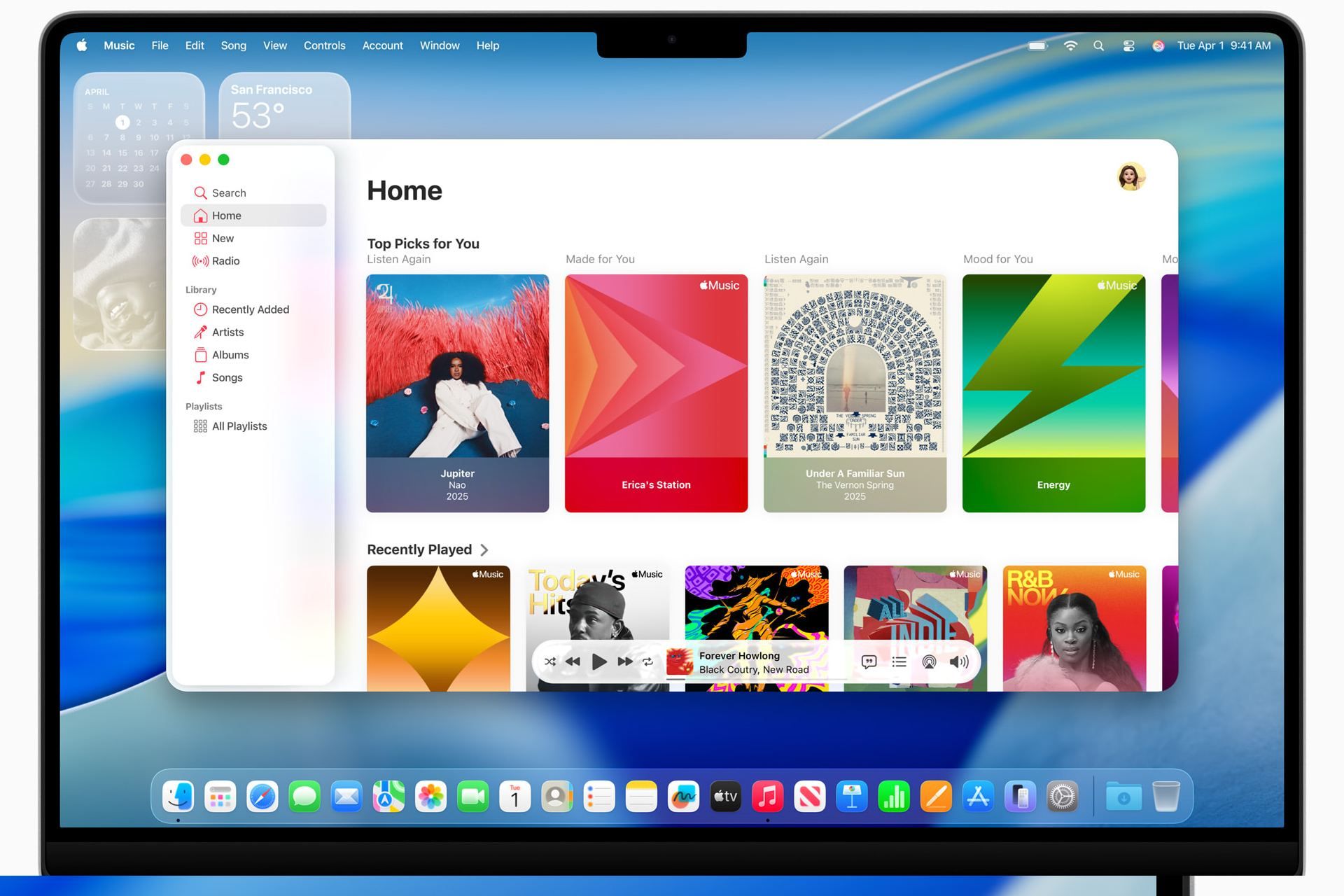Screen dimensions: 1344x896
Task: Open System Settings from the Dock
Action: tap(1063, 797)
